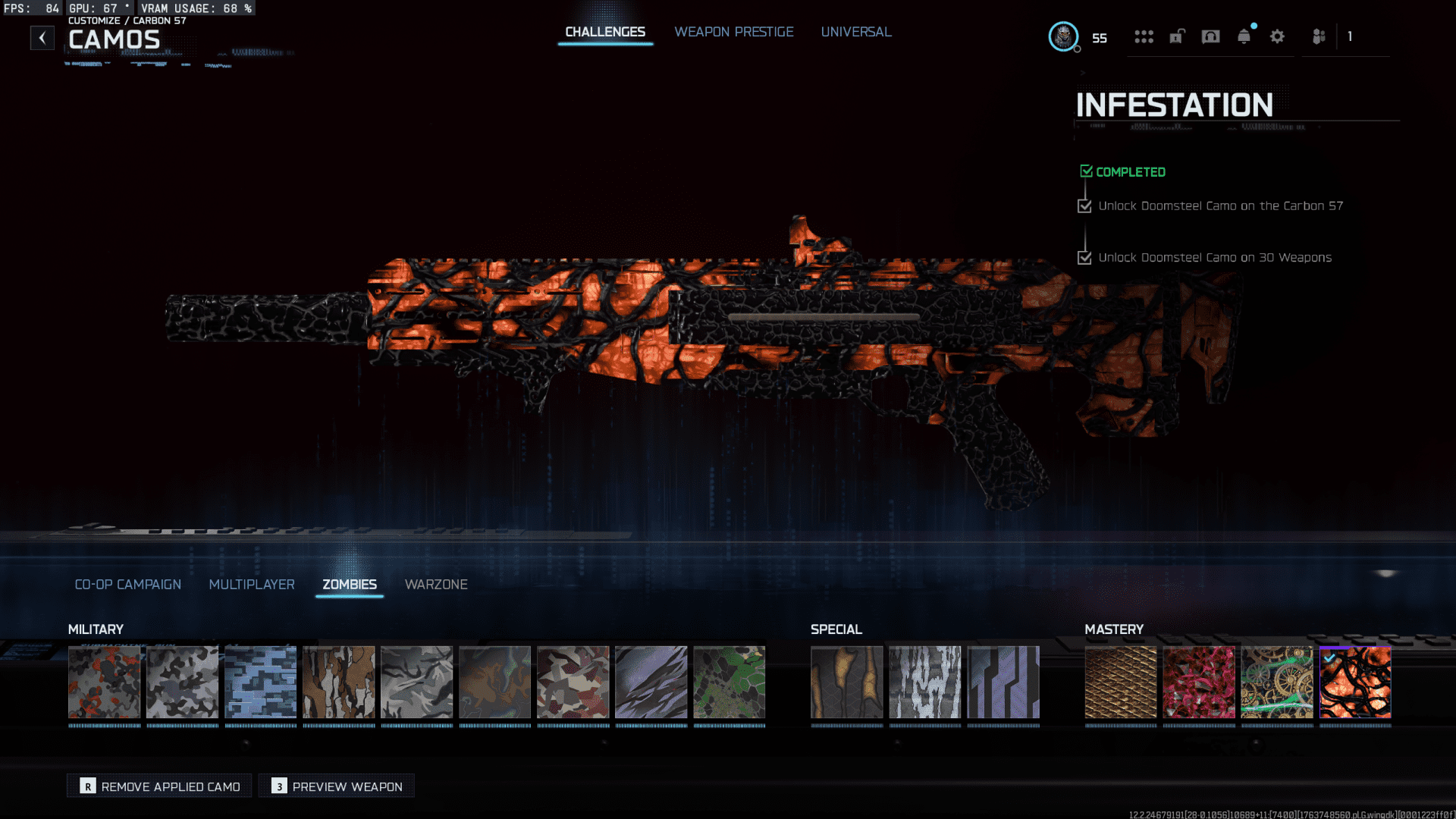The width and height of the screenshot is (1456, 819).
Task: Click Preview Weapon button
Action: click(337, 786)
